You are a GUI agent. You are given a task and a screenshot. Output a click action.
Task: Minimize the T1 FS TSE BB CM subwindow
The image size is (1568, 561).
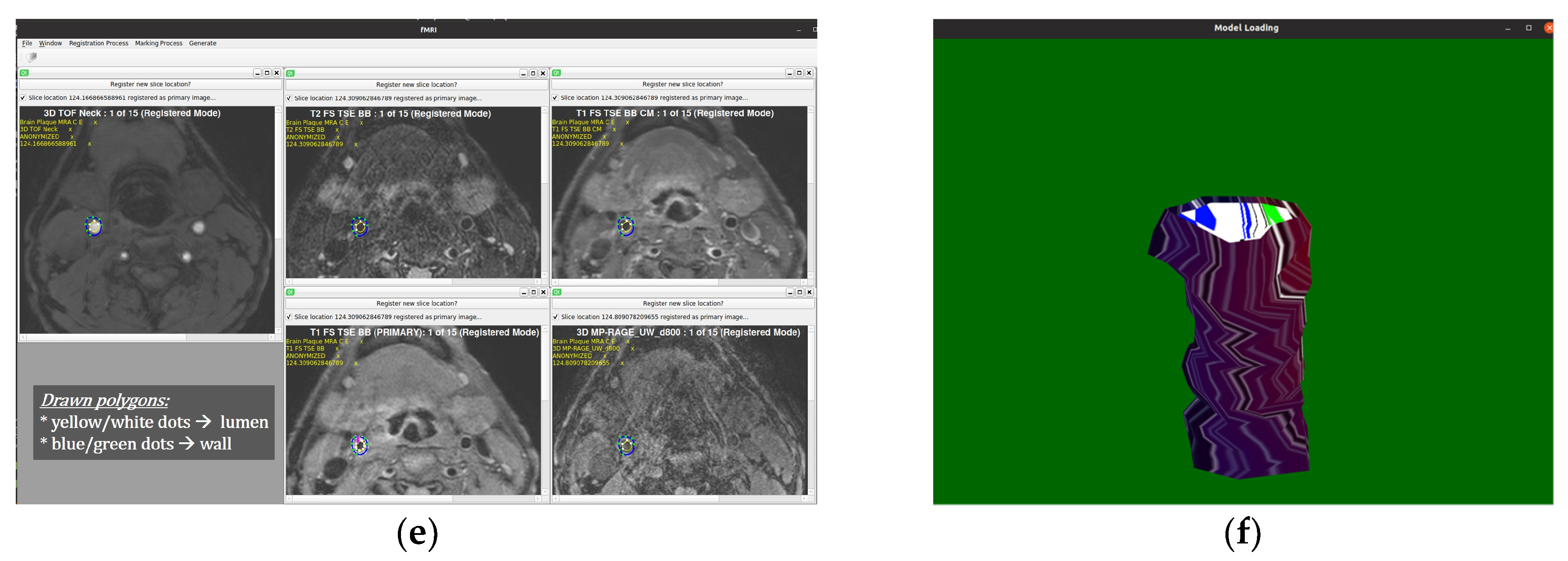click(789, 73)
